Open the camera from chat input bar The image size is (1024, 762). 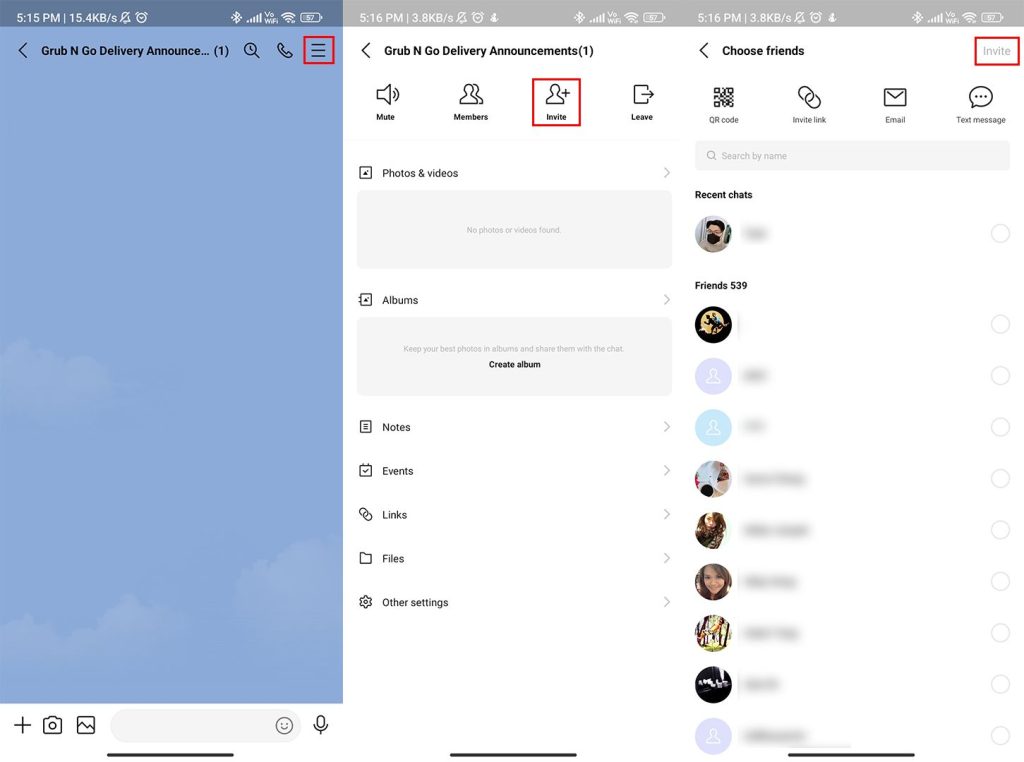point(53,725)
